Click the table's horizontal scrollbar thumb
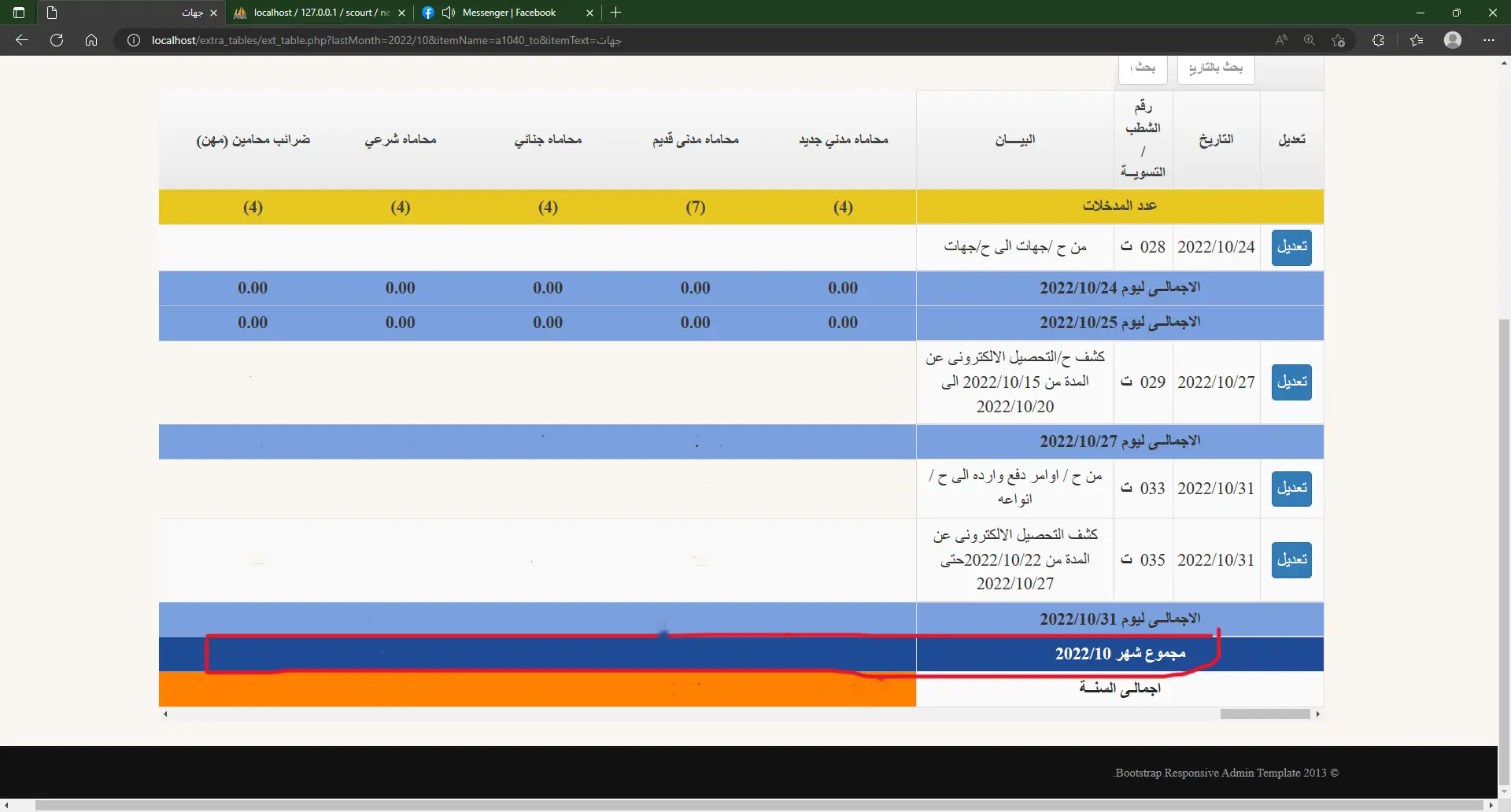This screenshot has height=812, width=1511. (x=1265, y=714)
